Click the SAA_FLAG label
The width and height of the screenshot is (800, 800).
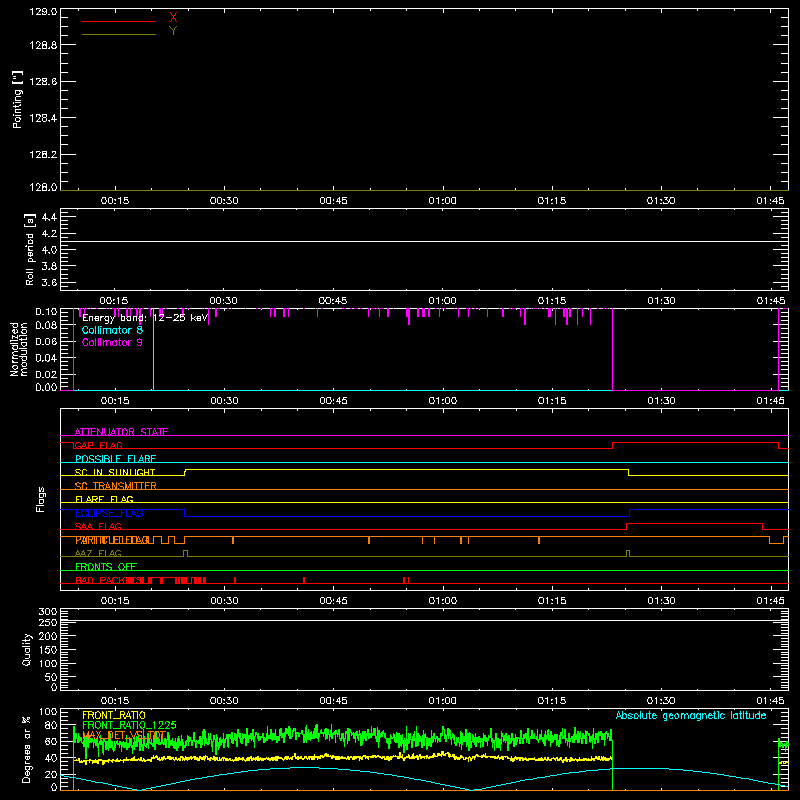tap(98, 527)
